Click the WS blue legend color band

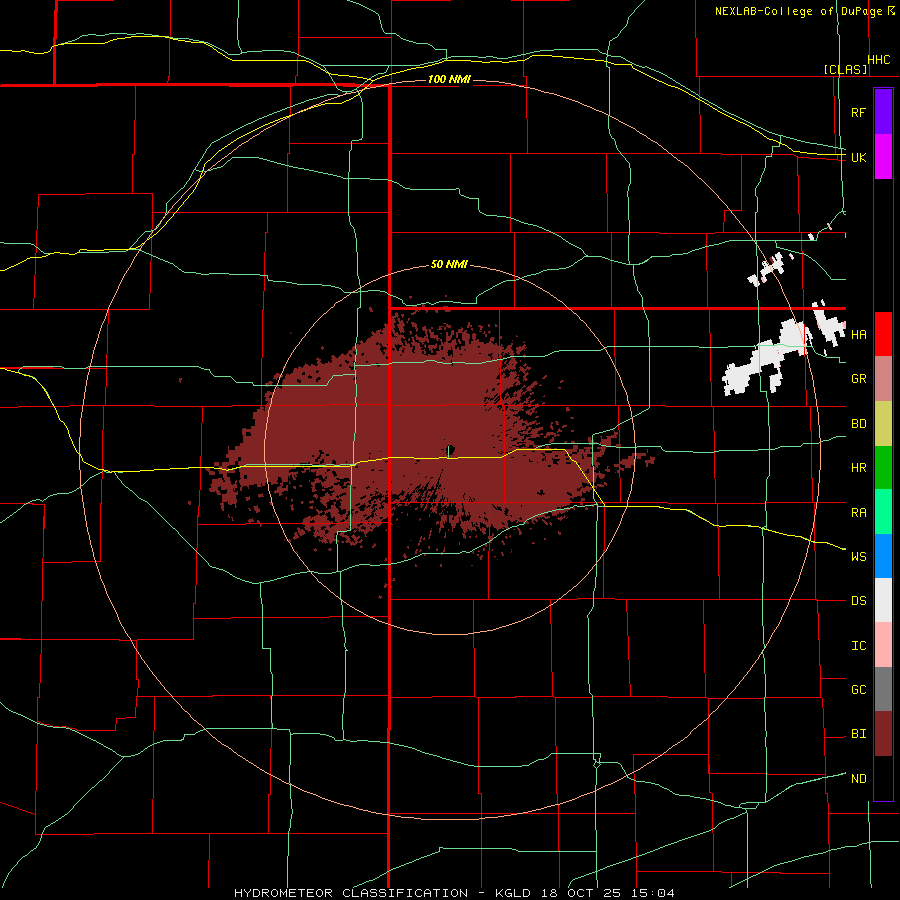(883, 556)
